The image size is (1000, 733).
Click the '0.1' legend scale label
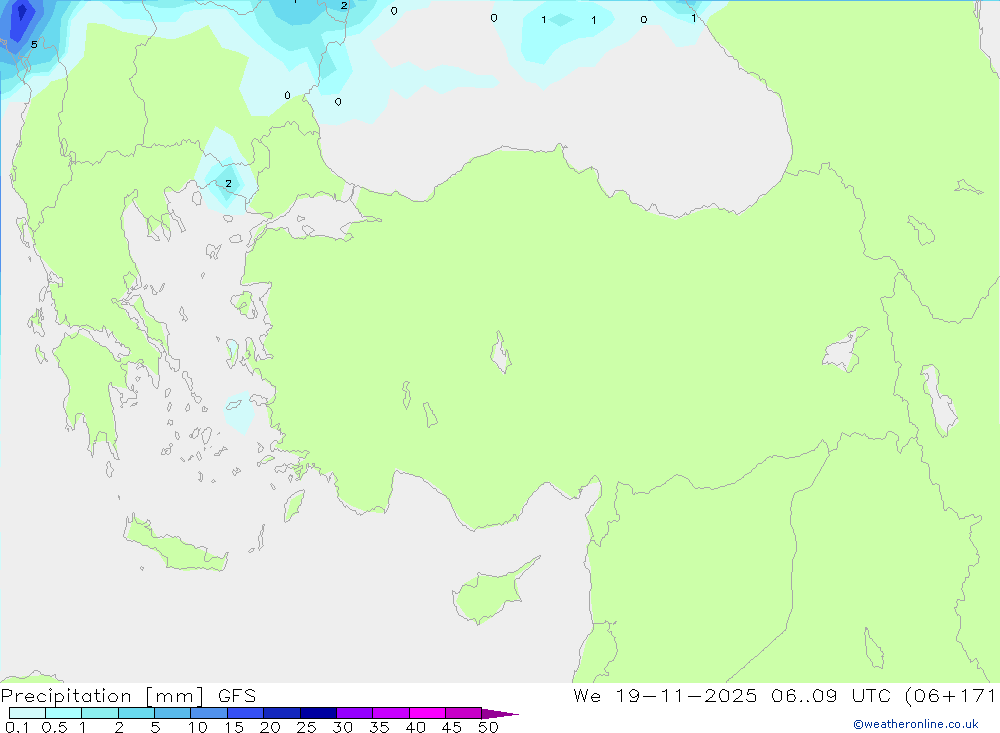point(17,727)
